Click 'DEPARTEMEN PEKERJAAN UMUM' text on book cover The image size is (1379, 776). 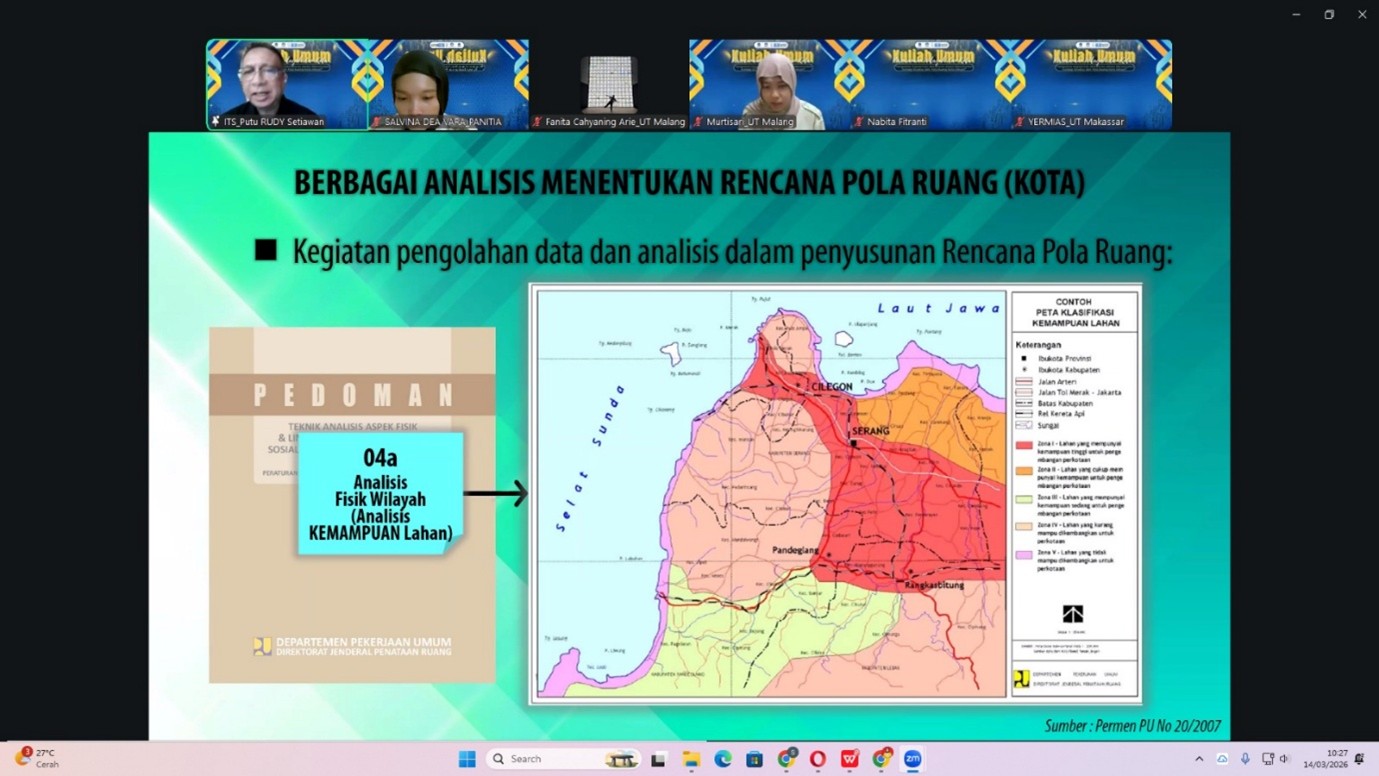pyautogui.click(x=363, y=642)
